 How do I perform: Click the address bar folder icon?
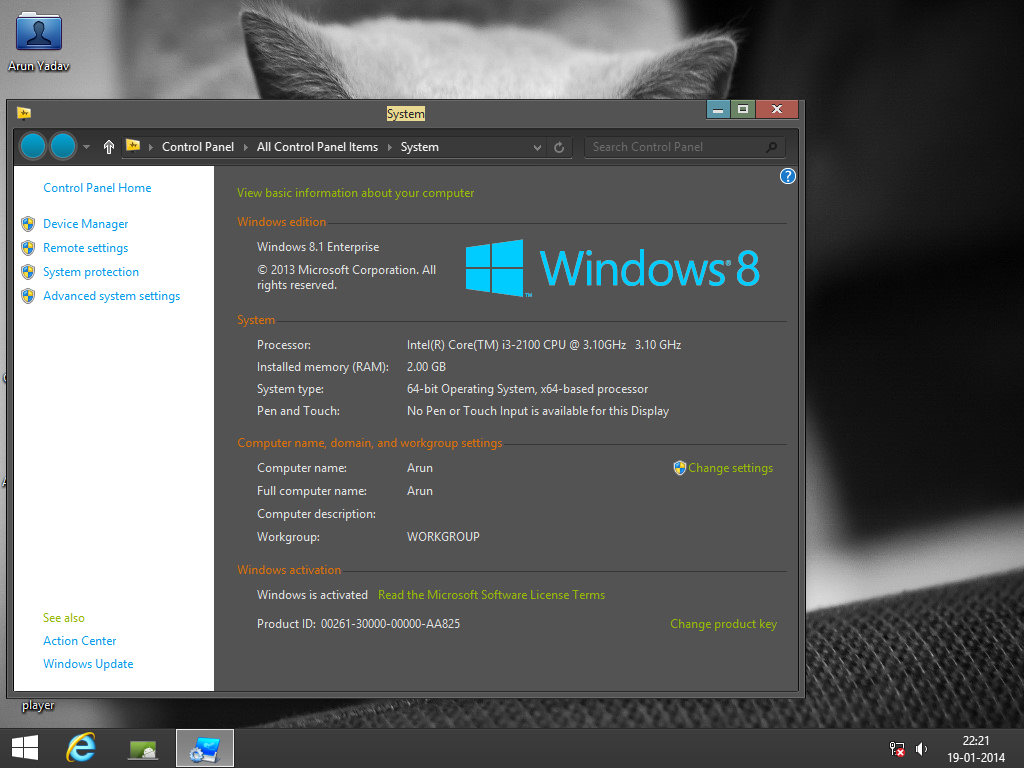pyautogui.click(x=133, y=146)
